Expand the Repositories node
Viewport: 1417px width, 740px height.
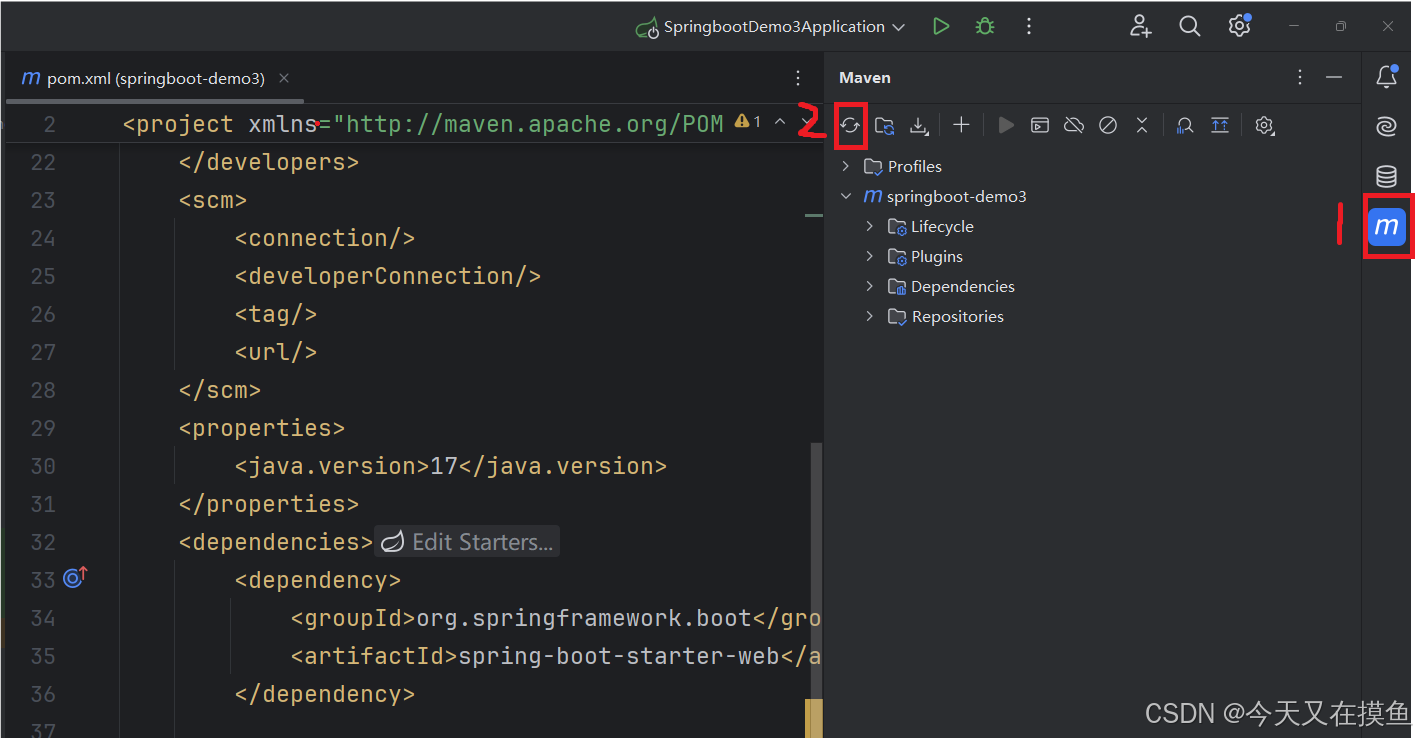click(x=870, y=316)
